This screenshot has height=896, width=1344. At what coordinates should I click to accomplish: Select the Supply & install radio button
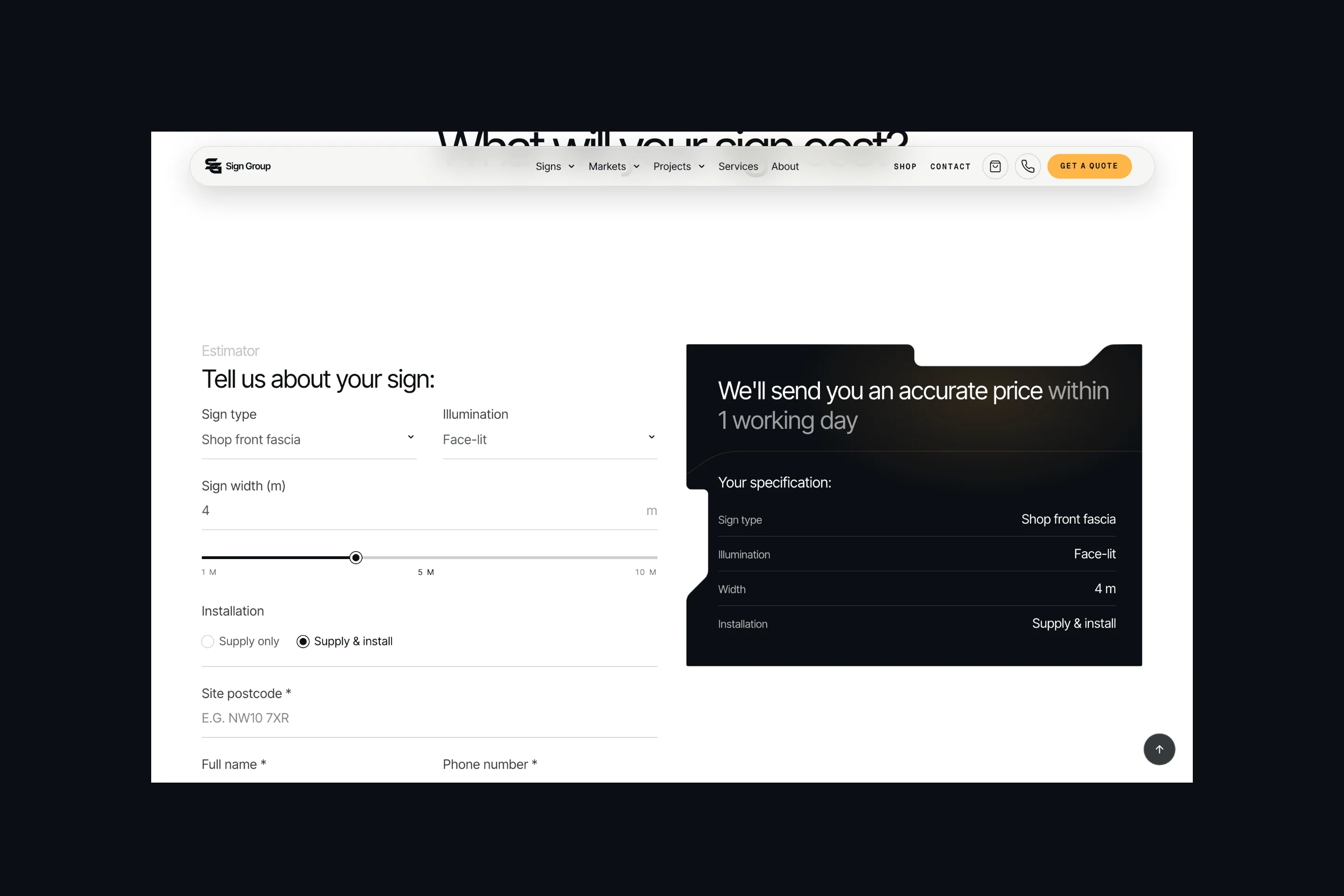[303, 641]
